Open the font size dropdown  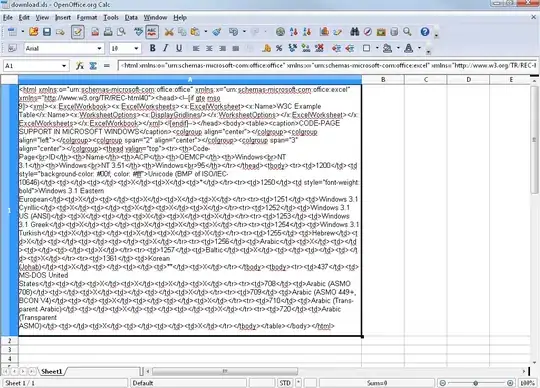pyautogui.click(x=136, y=48)
